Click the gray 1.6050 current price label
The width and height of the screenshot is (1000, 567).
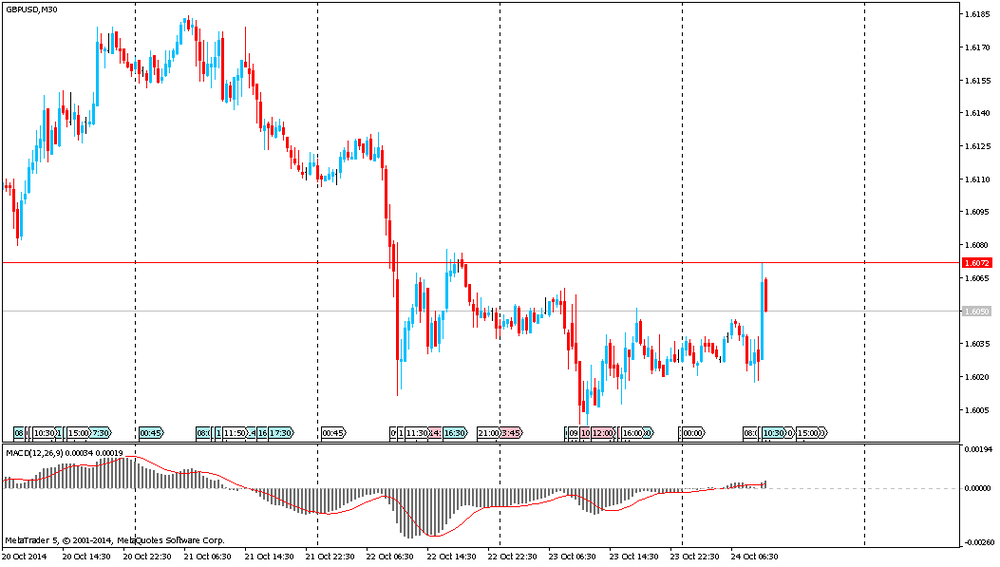tap(976, 311)
